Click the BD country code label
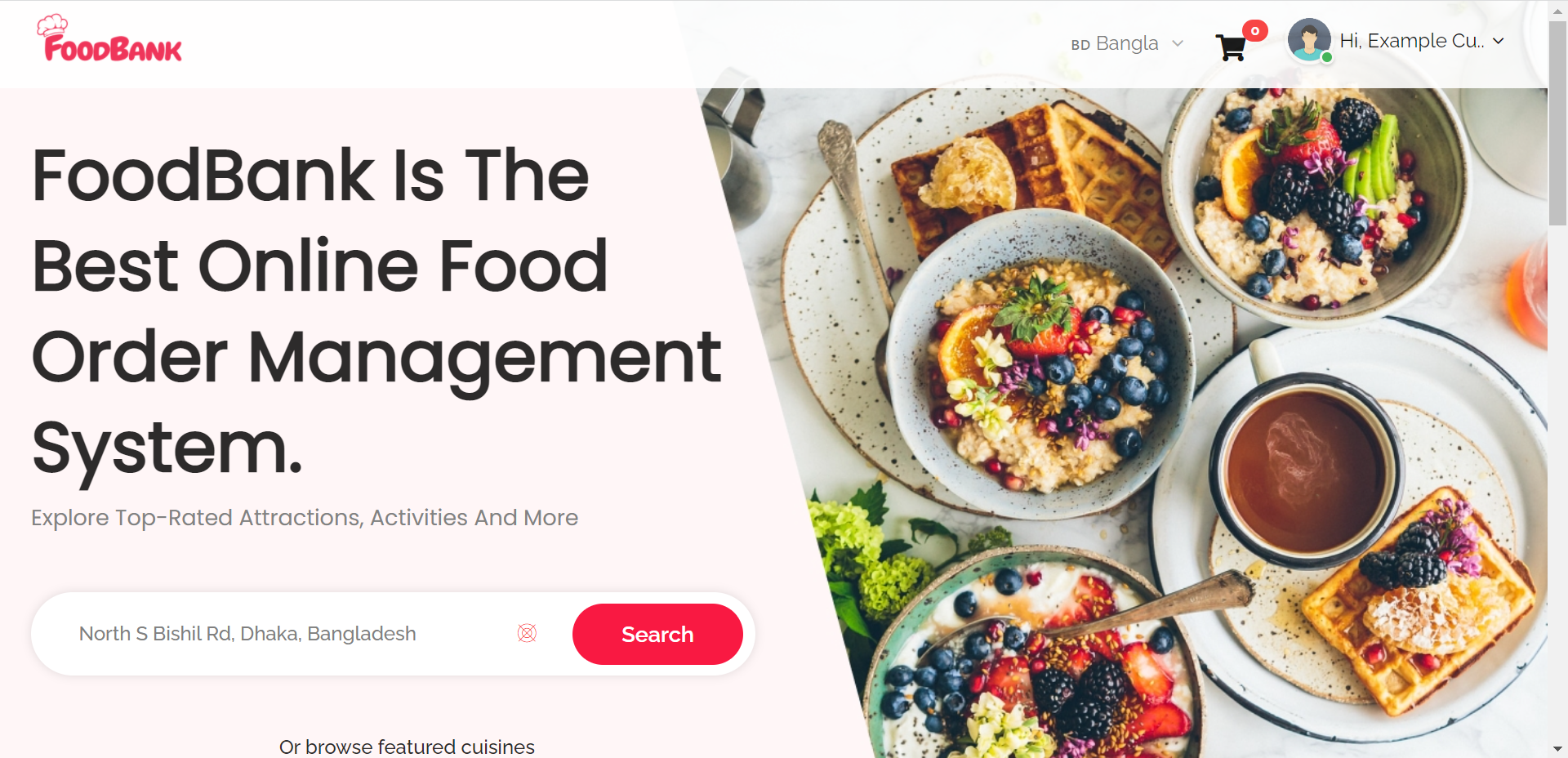This screenshot has width=1568, height=758. (x=1080, y=45)
